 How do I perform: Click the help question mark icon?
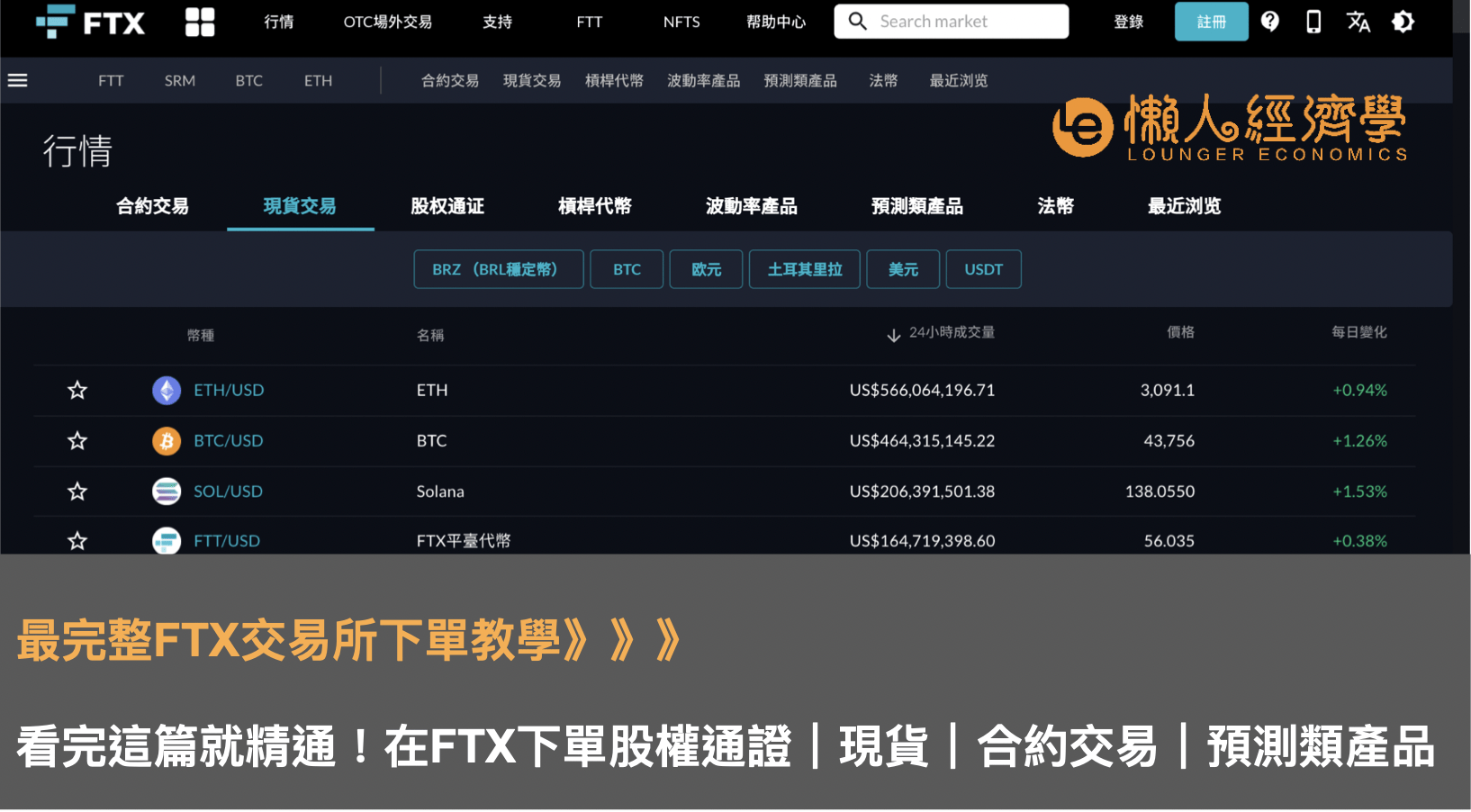[x=1269, y=22]
